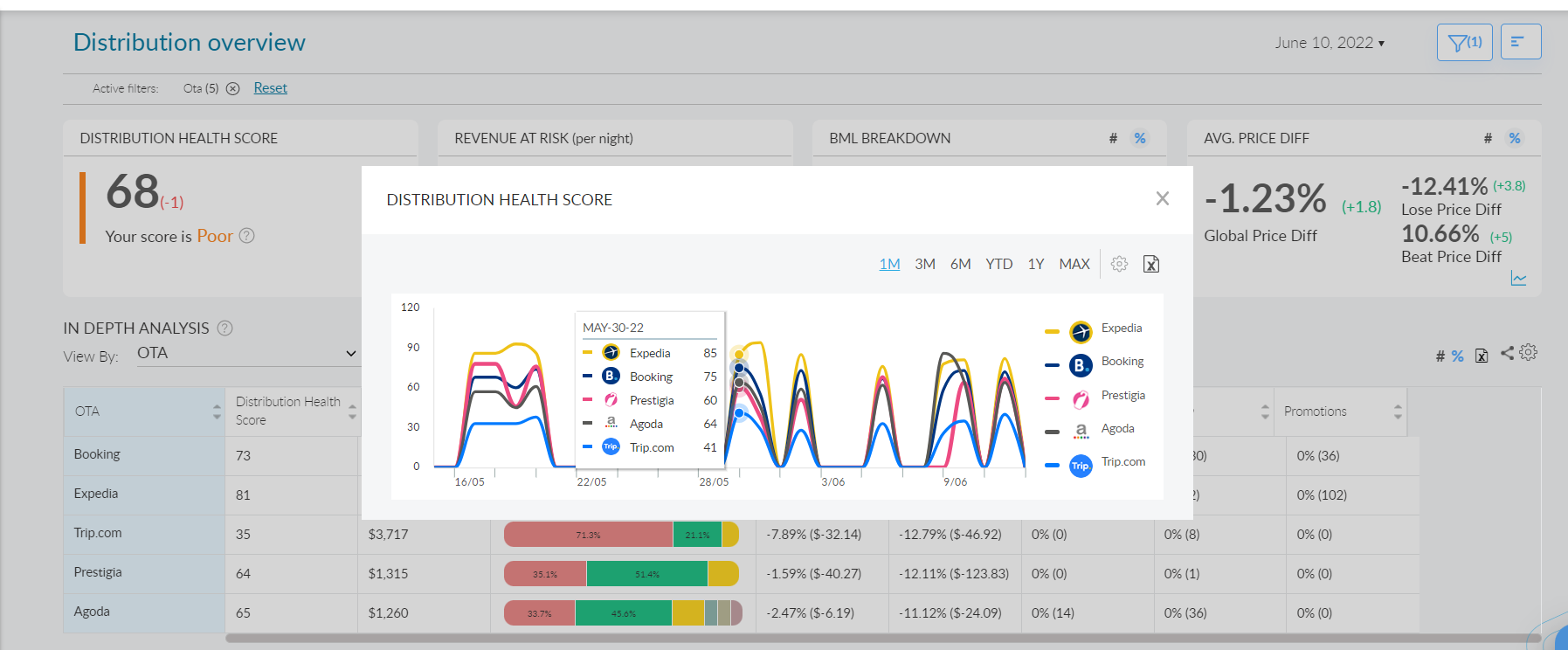Sort by Distribution Health Score column
The height and width of the screenshot is (650, 1568).
[x=352, y=411]
